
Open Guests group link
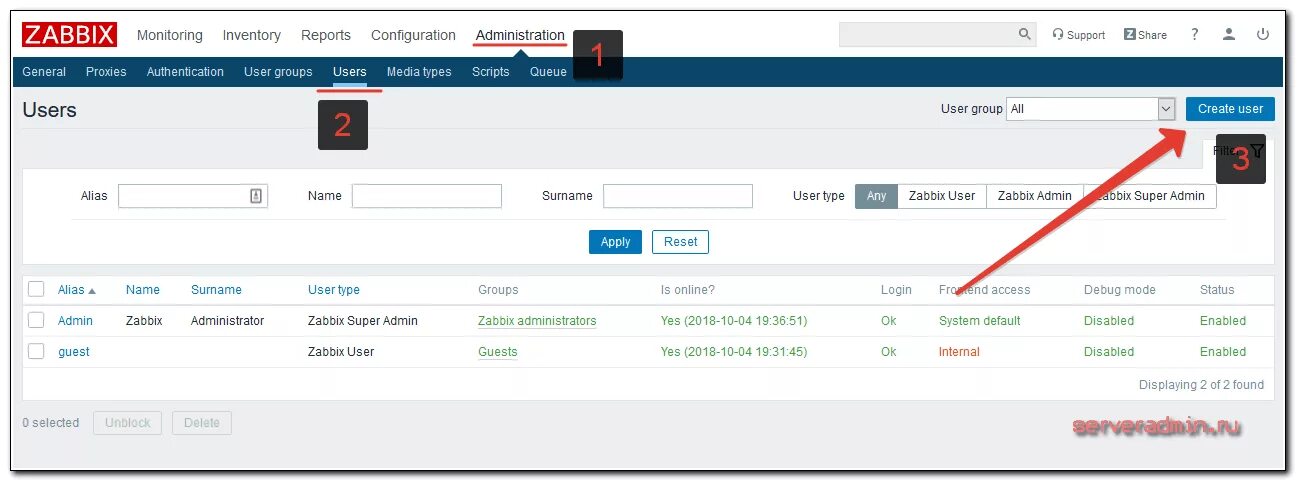[498, 352]
